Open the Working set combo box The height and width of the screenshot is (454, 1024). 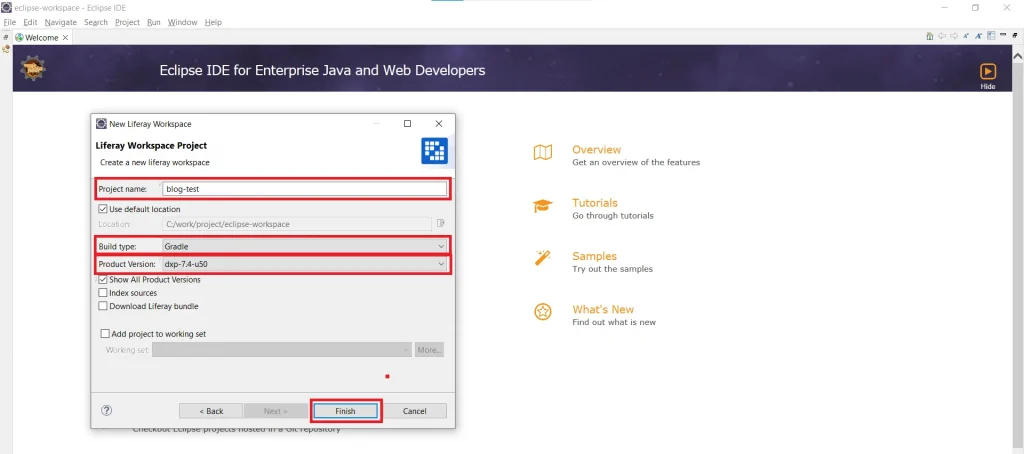[281, 349]
